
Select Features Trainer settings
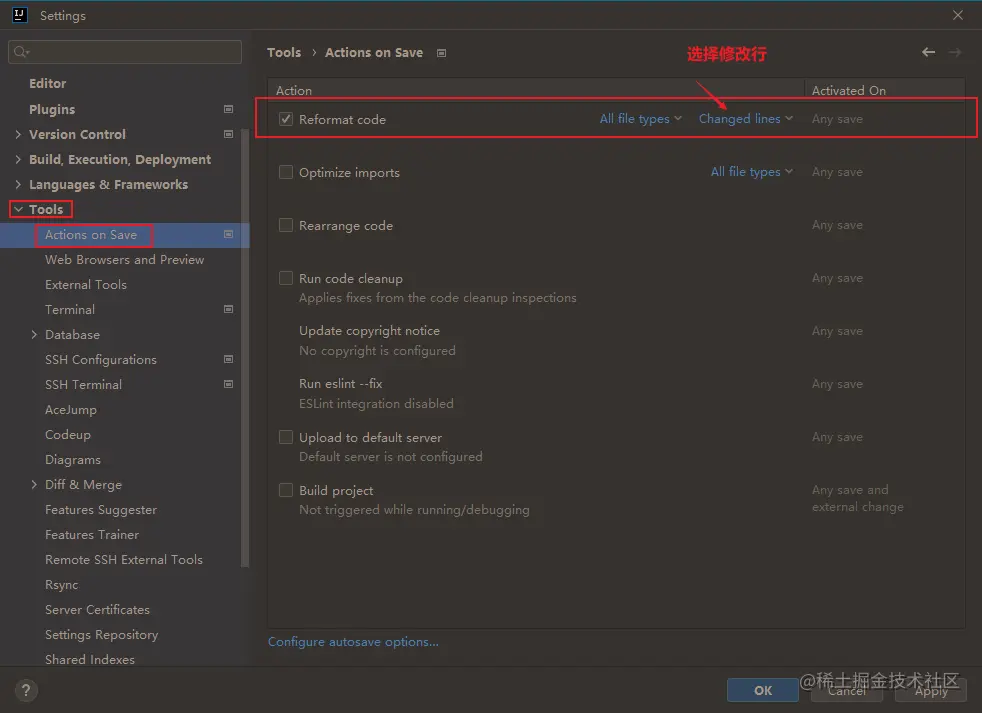(x=92, y=534)
